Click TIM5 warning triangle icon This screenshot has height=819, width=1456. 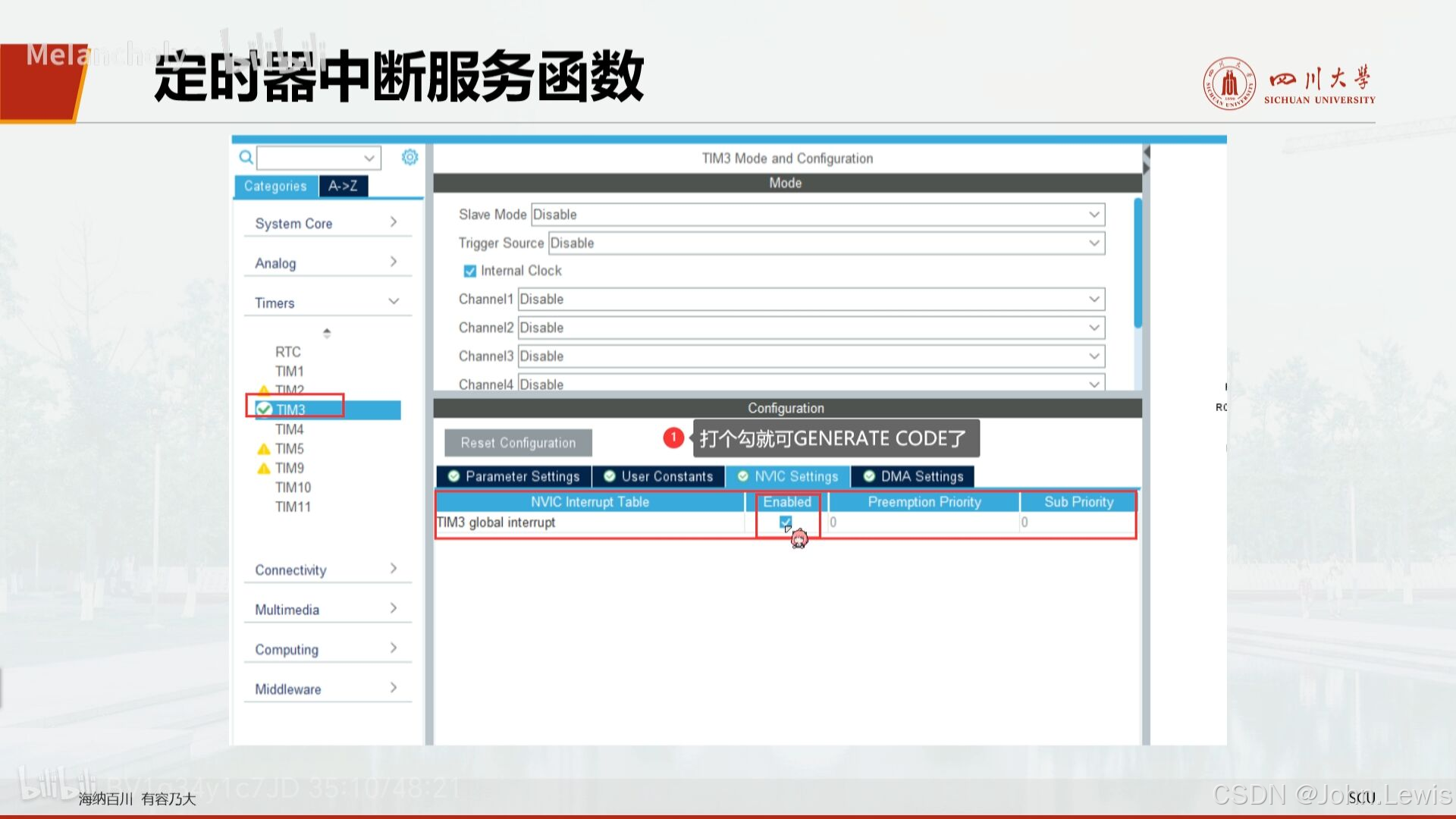[264, 449]
